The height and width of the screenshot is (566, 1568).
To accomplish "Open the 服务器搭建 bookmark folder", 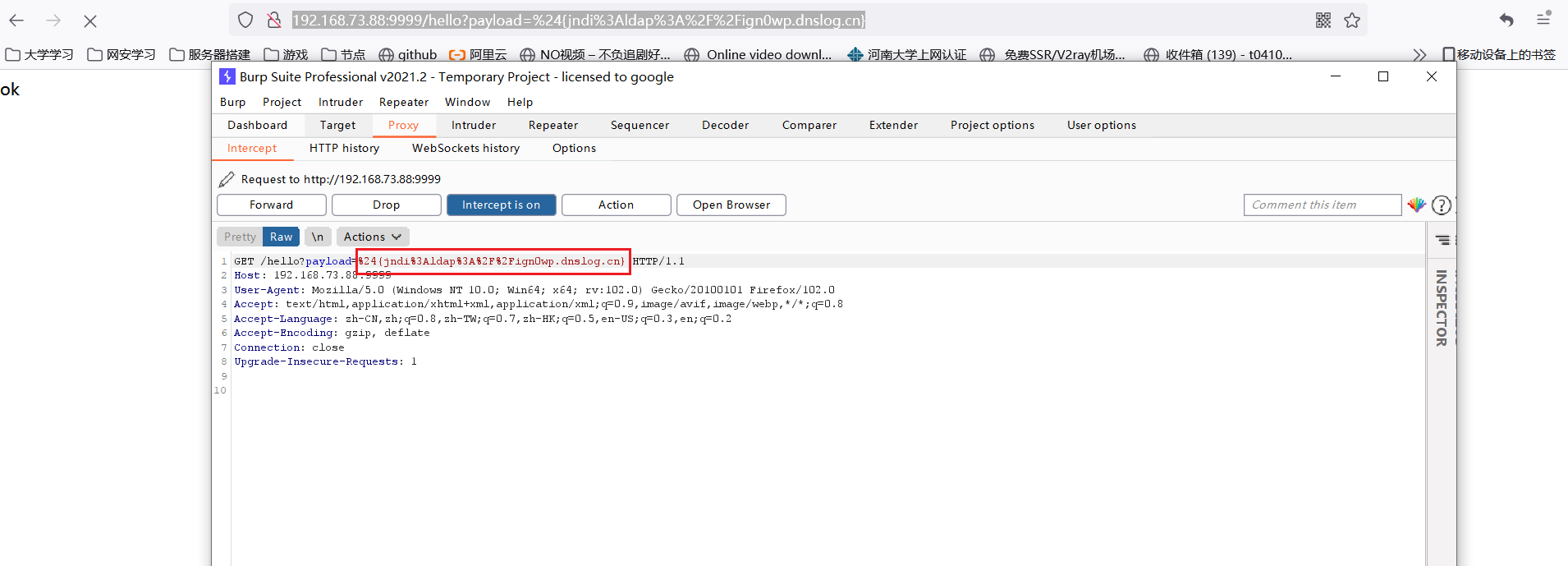I will (210, 55).
